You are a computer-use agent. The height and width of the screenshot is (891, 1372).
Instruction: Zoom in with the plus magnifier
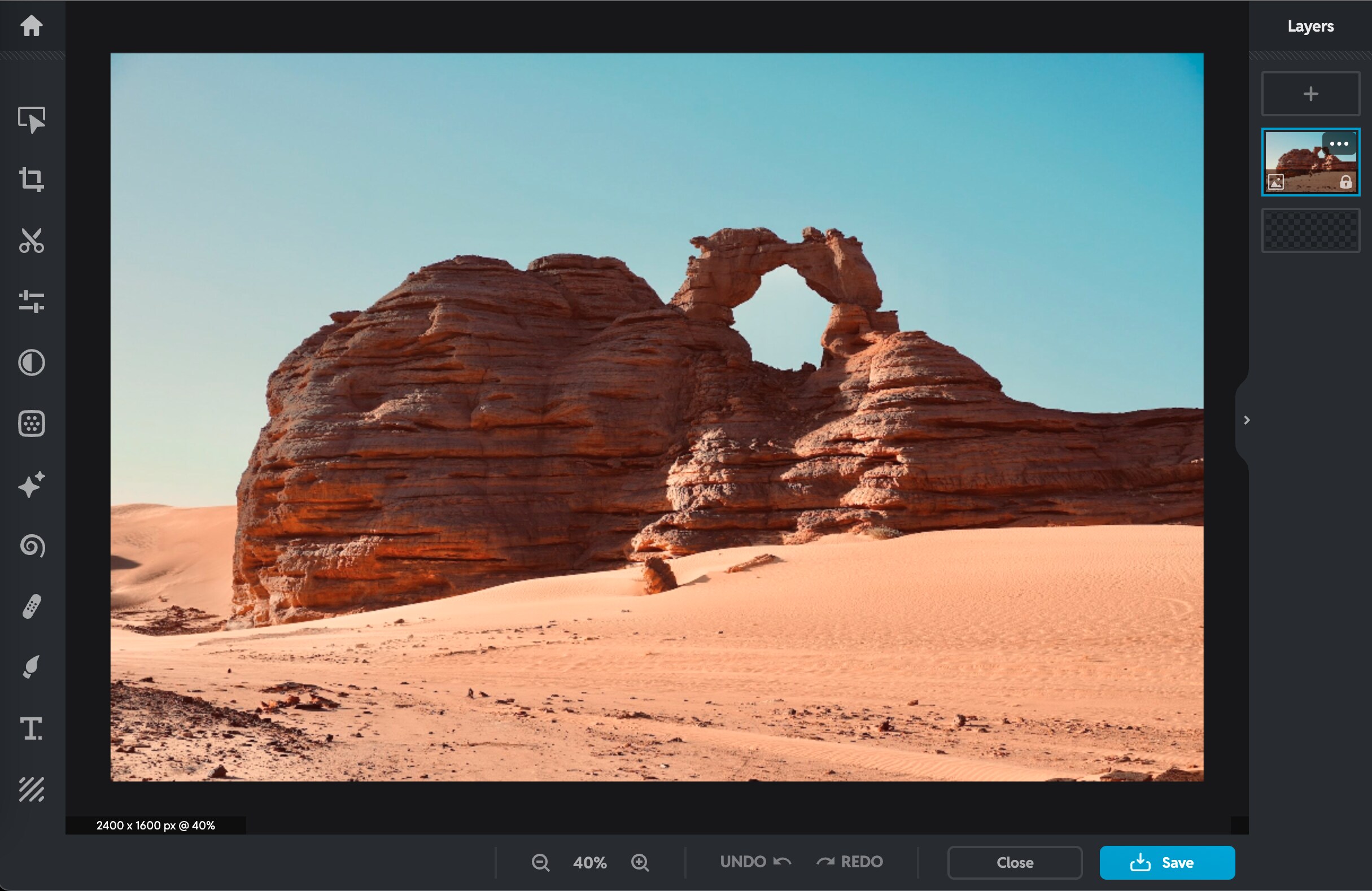point(640,862)
